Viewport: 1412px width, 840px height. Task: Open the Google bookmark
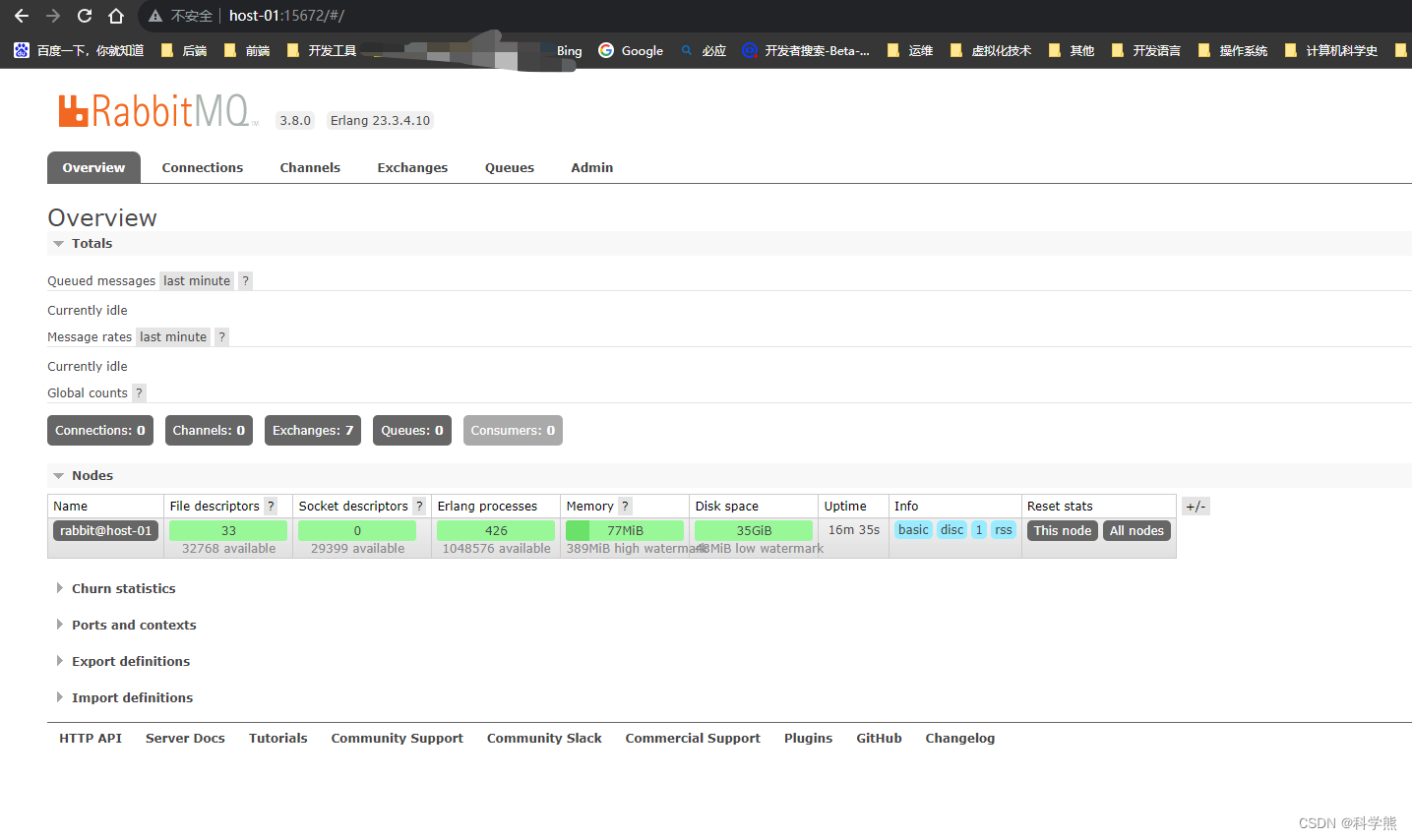tap(631, 50)
